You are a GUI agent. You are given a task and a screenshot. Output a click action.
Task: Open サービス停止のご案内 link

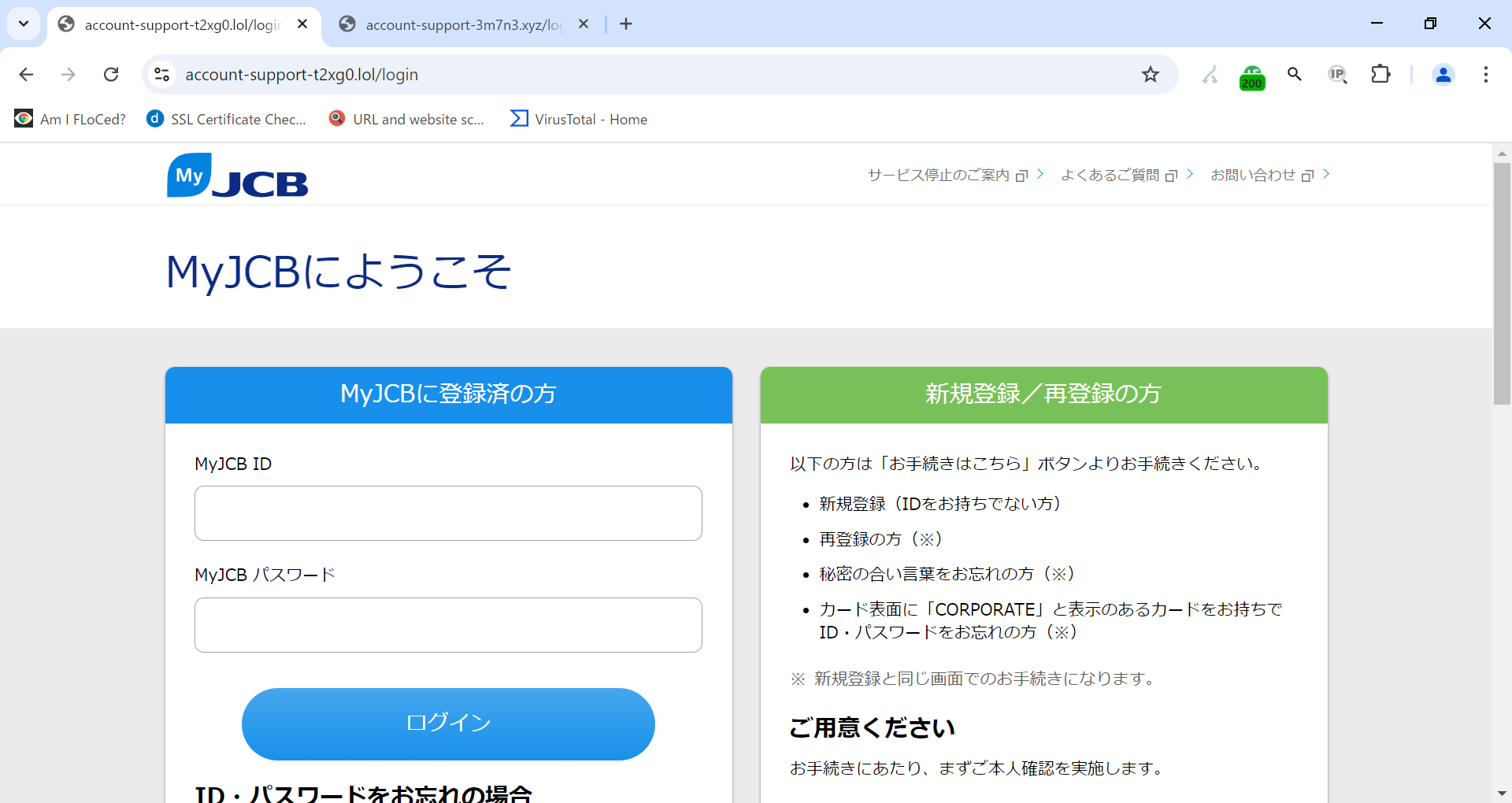955,175
